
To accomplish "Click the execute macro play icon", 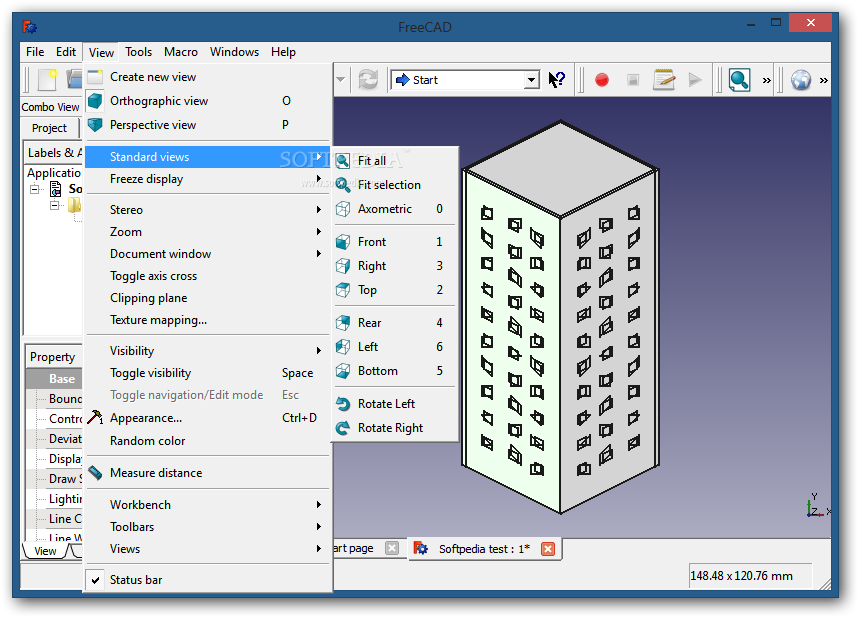I will point(695,80).
